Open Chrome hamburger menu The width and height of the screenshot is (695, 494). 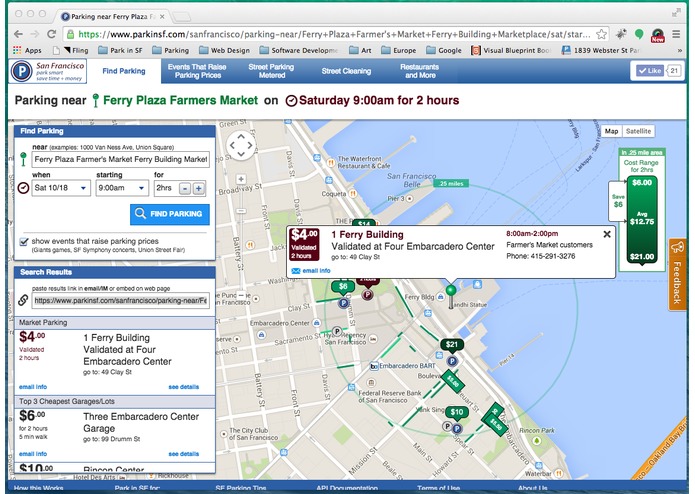676,34
